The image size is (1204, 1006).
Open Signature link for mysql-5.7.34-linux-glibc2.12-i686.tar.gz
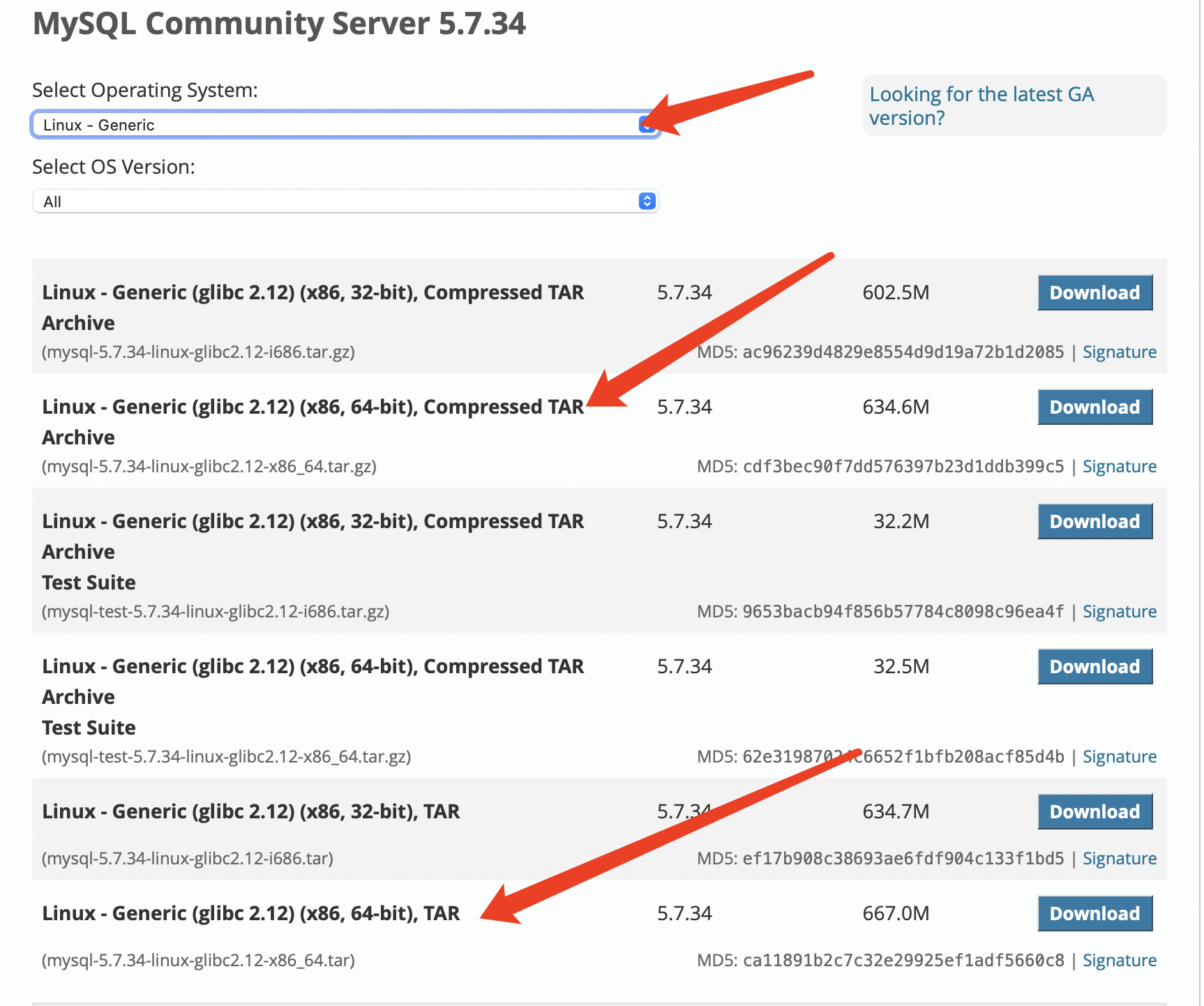1120,352
